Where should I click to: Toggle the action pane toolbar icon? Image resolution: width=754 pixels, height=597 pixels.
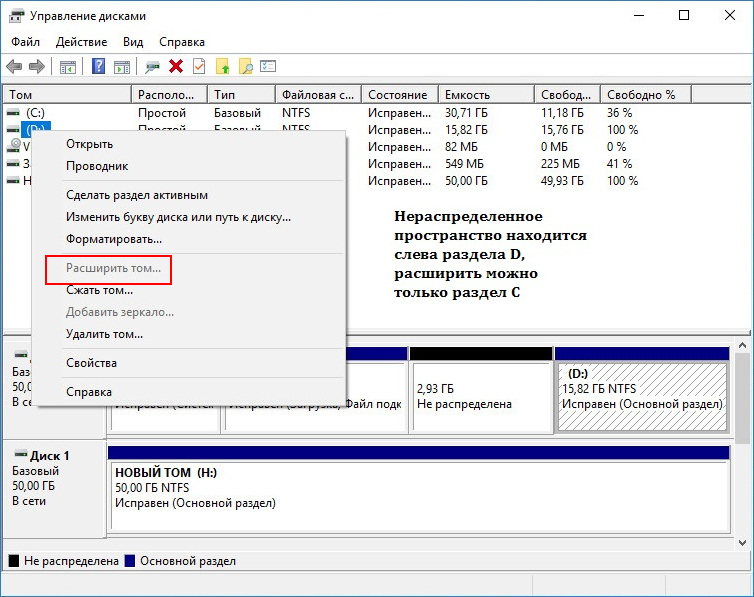(122, 67)
